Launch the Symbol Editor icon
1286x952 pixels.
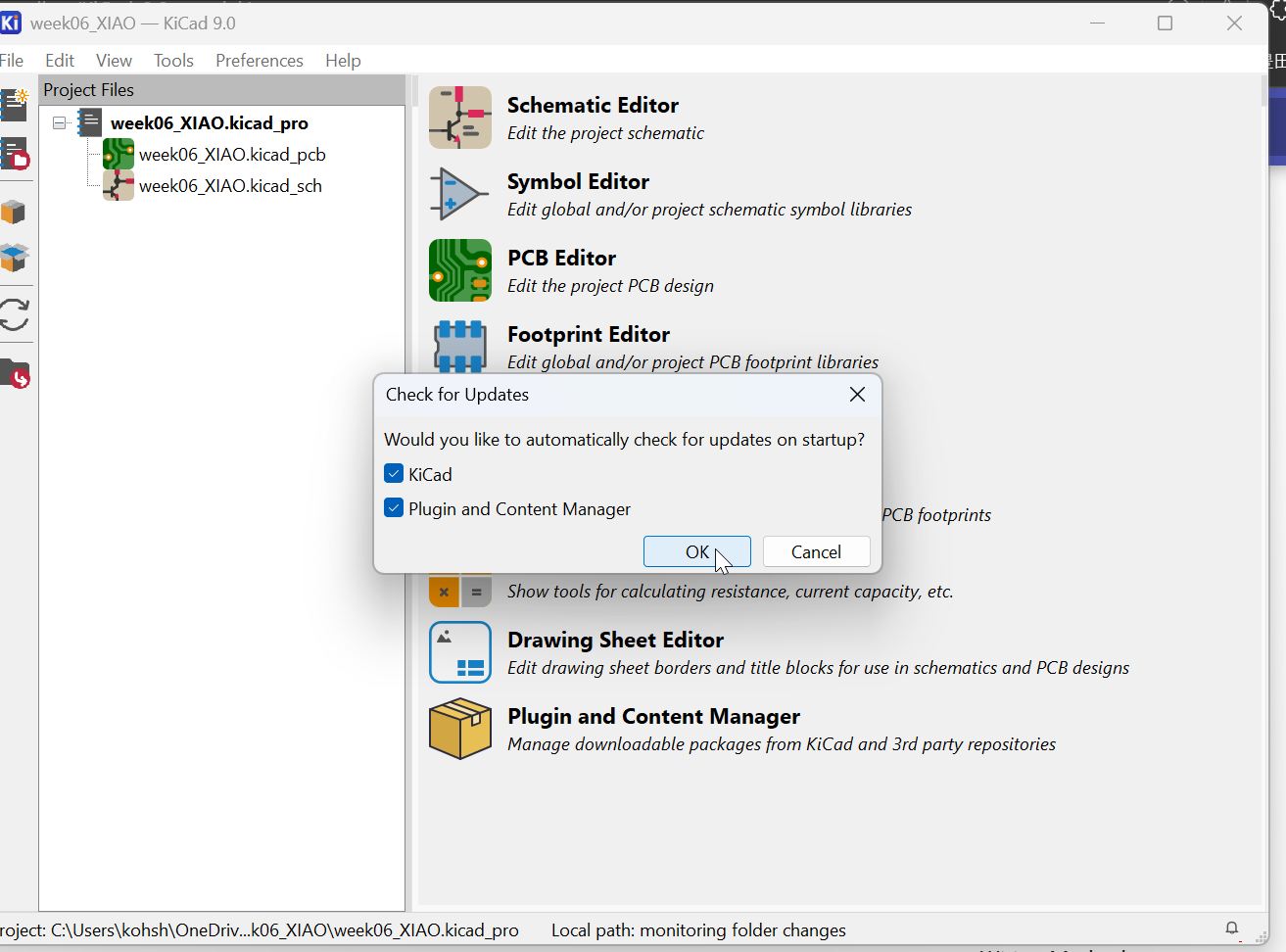[460, 194]
